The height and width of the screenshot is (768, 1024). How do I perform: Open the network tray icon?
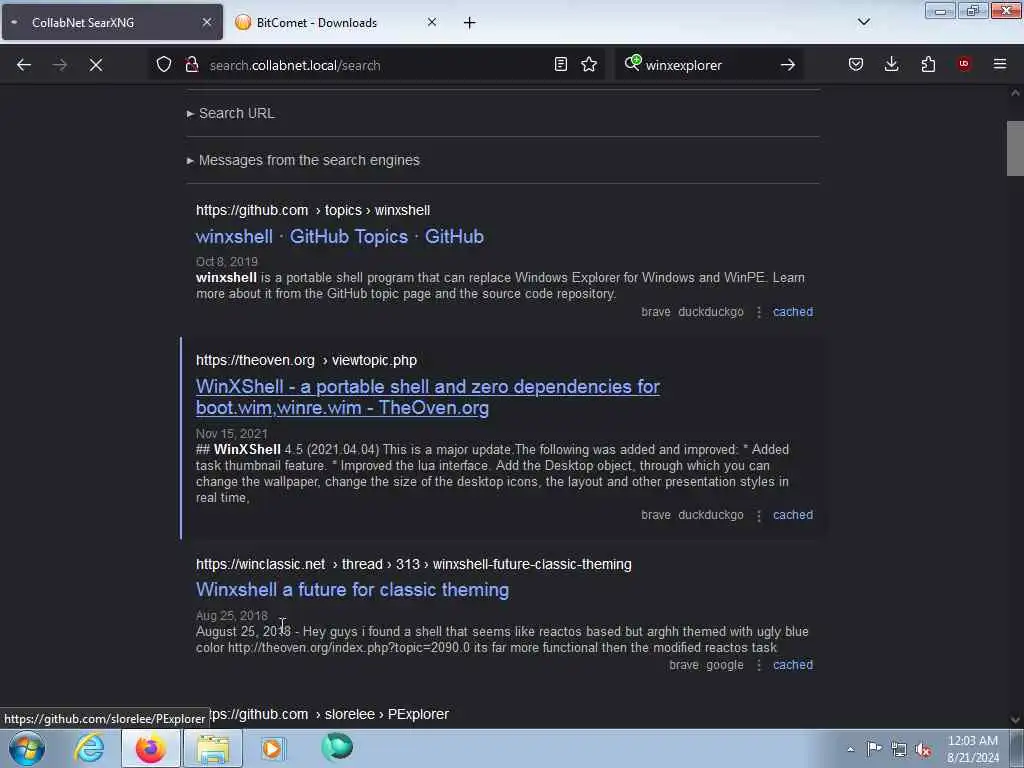pos(899,749)
